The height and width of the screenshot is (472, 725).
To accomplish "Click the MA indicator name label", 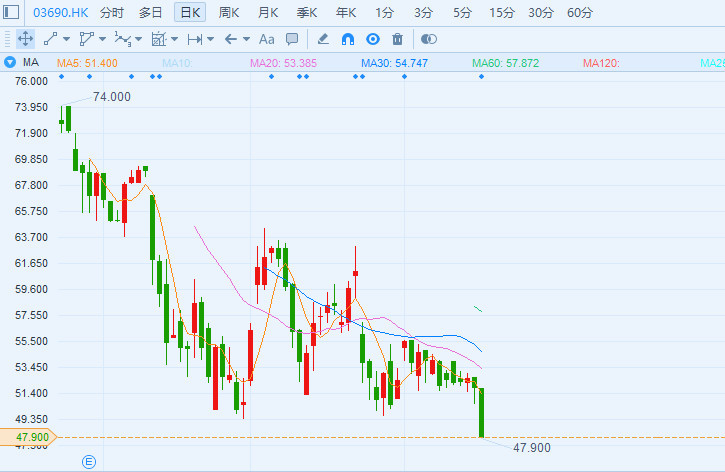I will pyautogui.click(x=31, y=62).
